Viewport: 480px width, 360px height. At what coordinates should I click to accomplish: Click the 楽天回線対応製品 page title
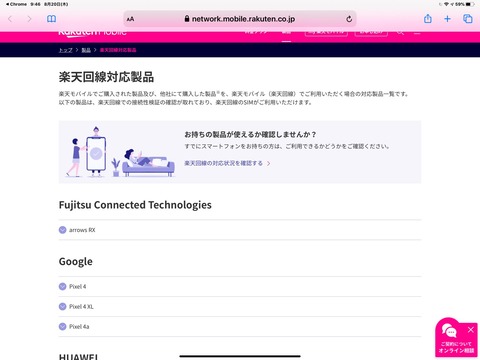coord(106,77)
